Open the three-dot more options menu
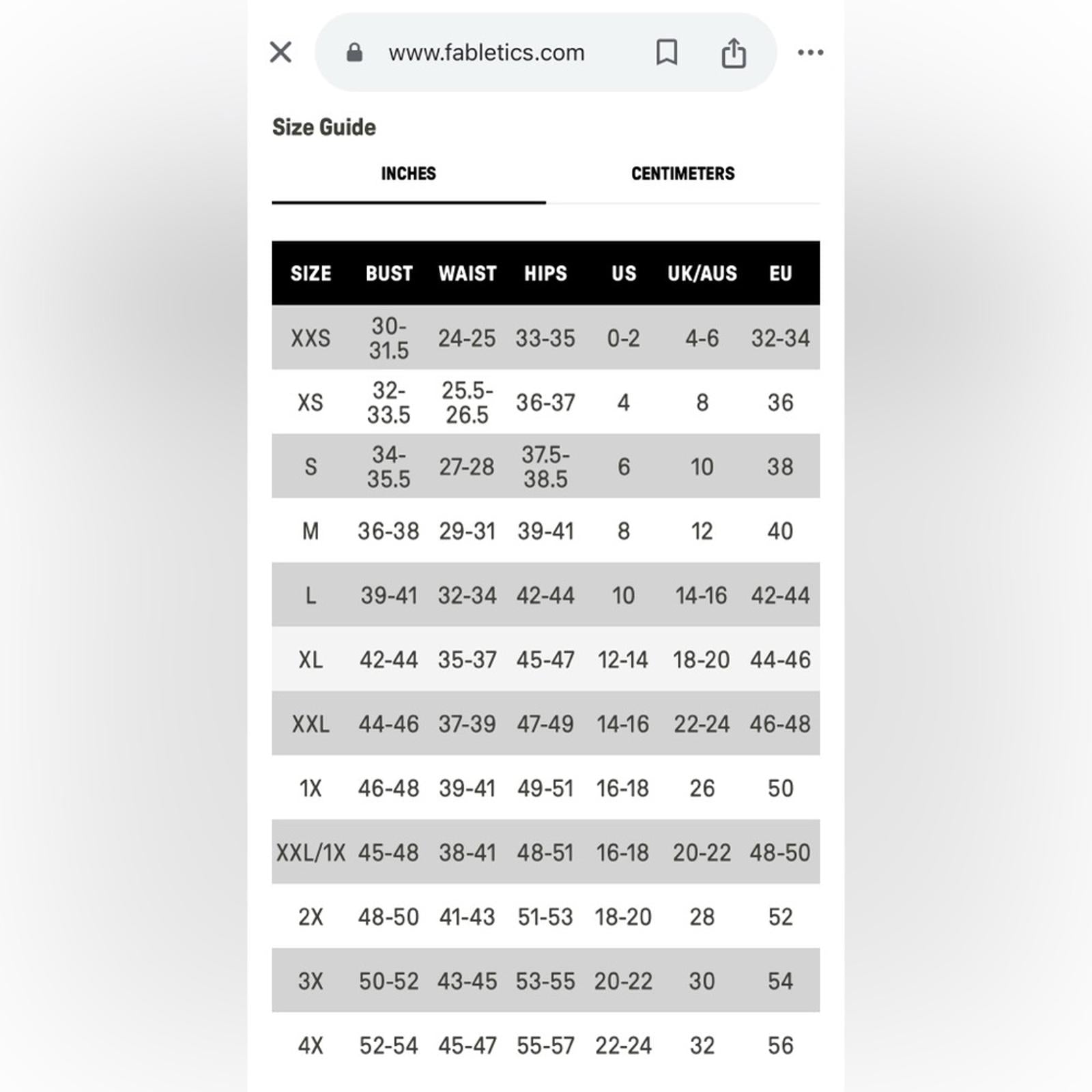 click(x=810, y=52)
